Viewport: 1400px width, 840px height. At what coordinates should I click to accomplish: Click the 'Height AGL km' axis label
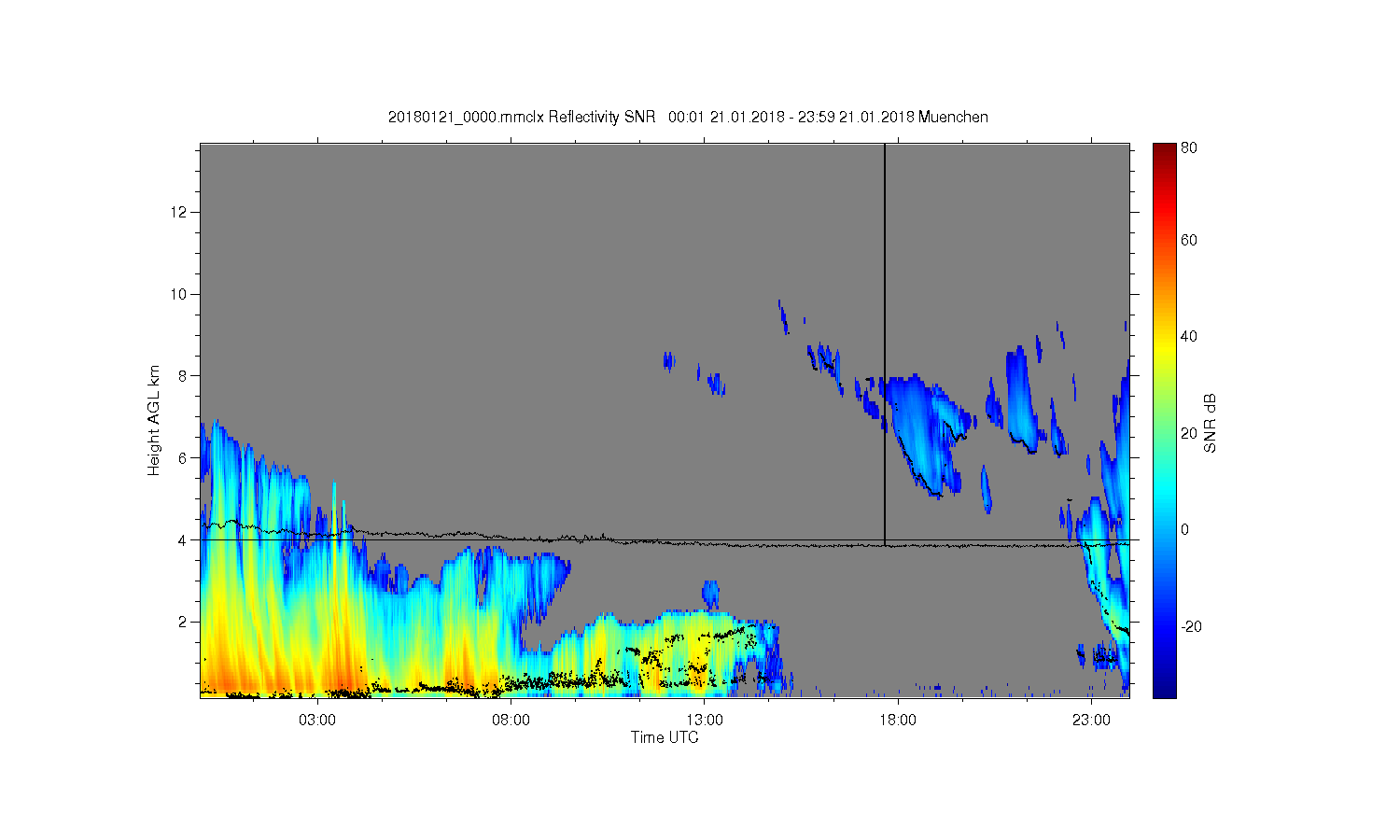coord(153,420)
